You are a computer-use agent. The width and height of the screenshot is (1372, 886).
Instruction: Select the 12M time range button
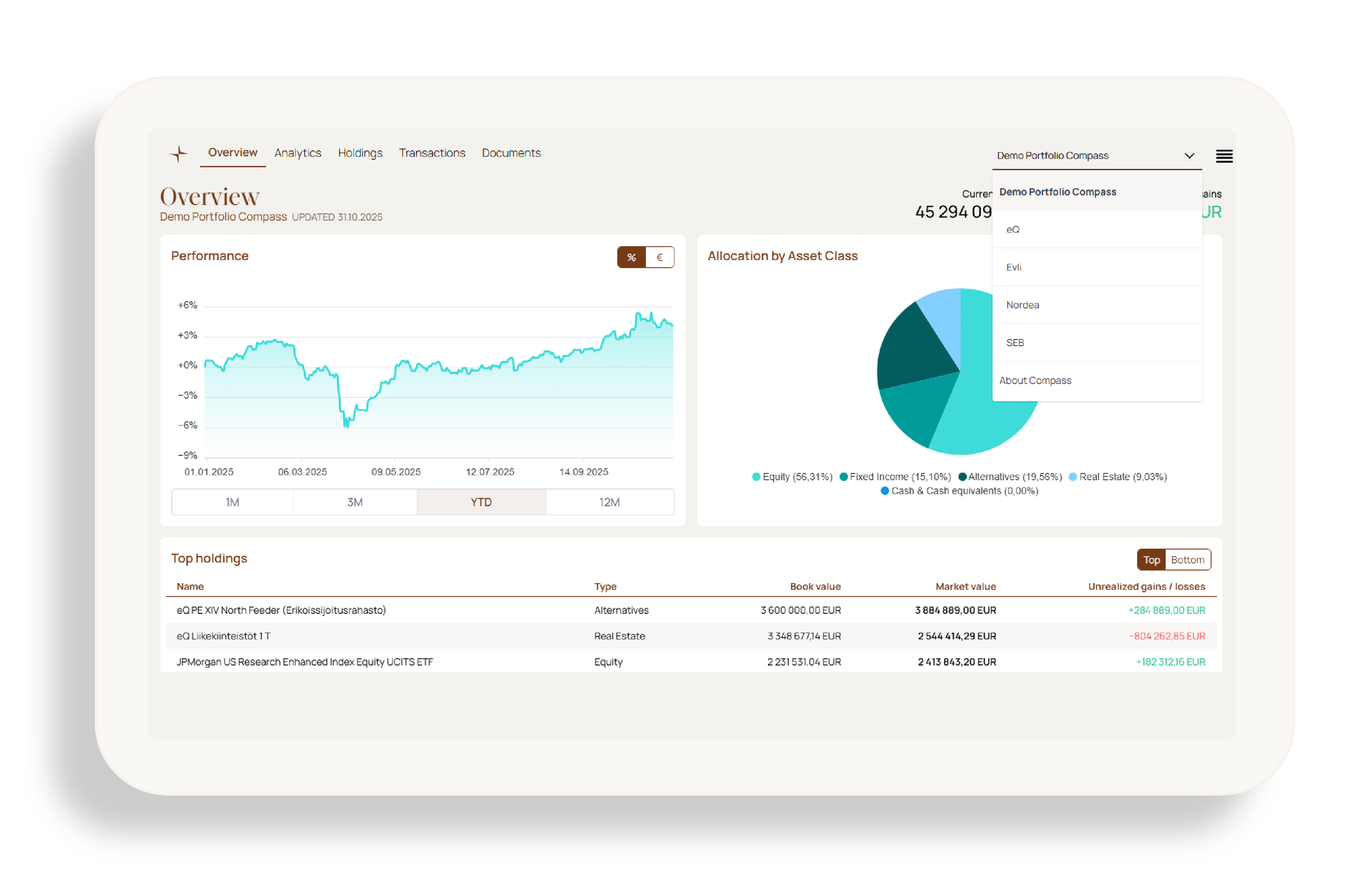[x=610, y=503]
